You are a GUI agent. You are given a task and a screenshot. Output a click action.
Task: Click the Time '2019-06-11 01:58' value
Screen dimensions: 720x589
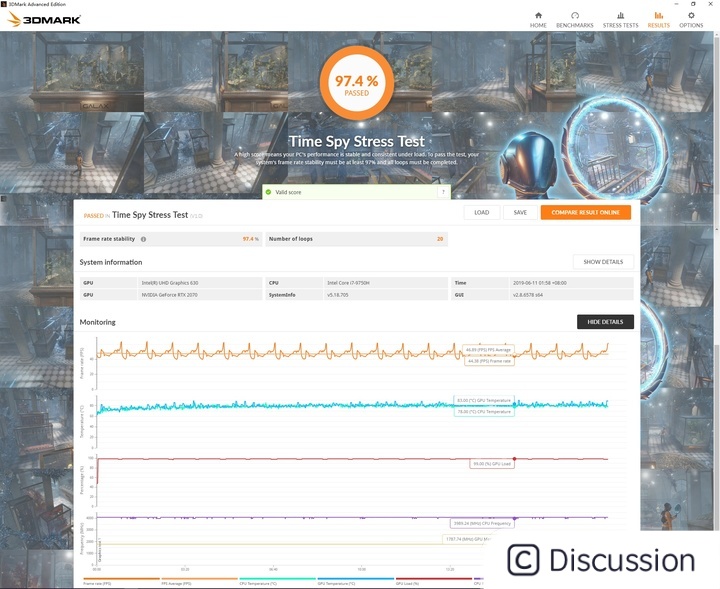[540, 283]
